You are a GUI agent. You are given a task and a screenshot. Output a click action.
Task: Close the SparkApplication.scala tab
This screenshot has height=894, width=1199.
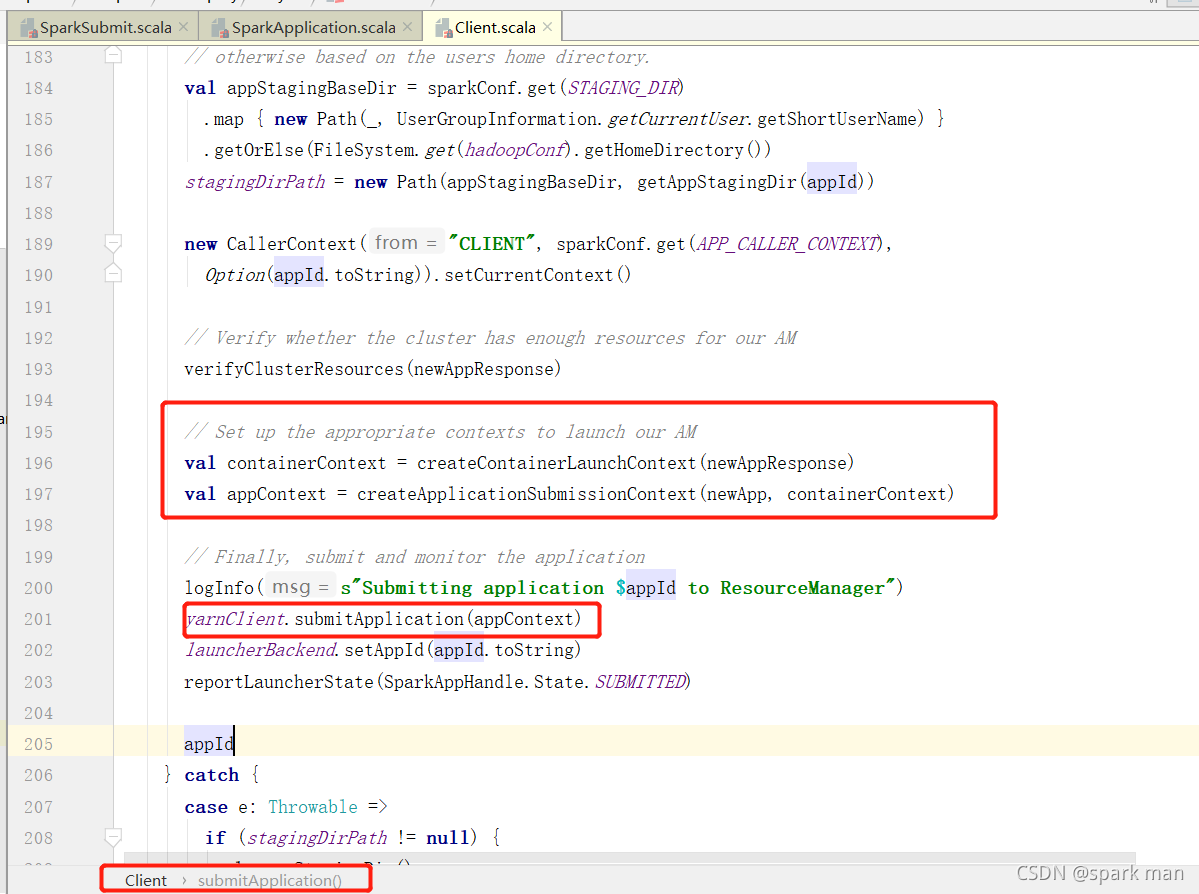click(x=408, y=27)
